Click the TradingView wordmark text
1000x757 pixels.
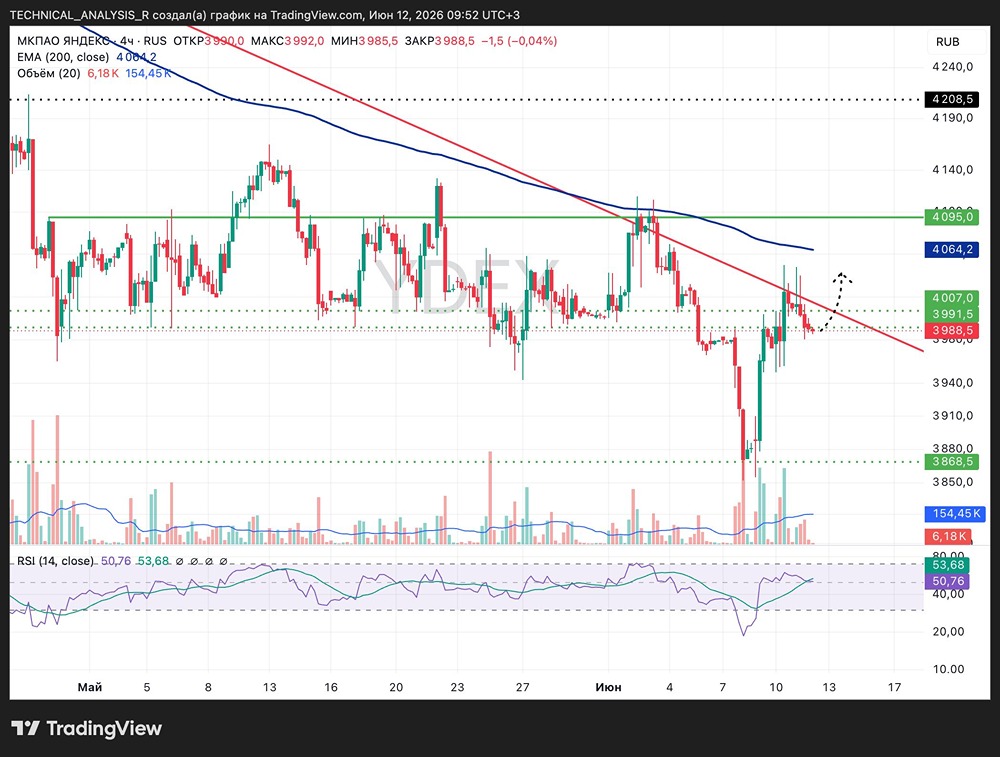point(105,728)
